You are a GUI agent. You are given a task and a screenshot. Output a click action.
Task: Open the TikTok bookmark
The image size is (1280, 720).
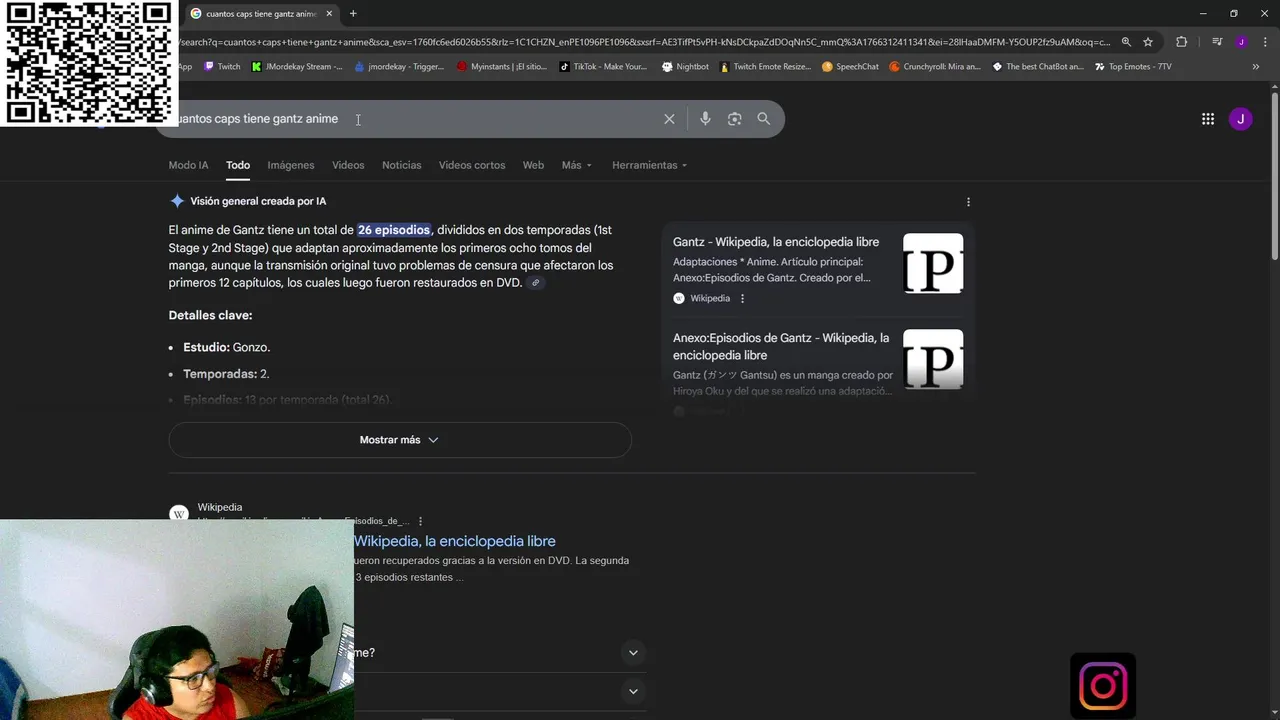click(603, 67)
